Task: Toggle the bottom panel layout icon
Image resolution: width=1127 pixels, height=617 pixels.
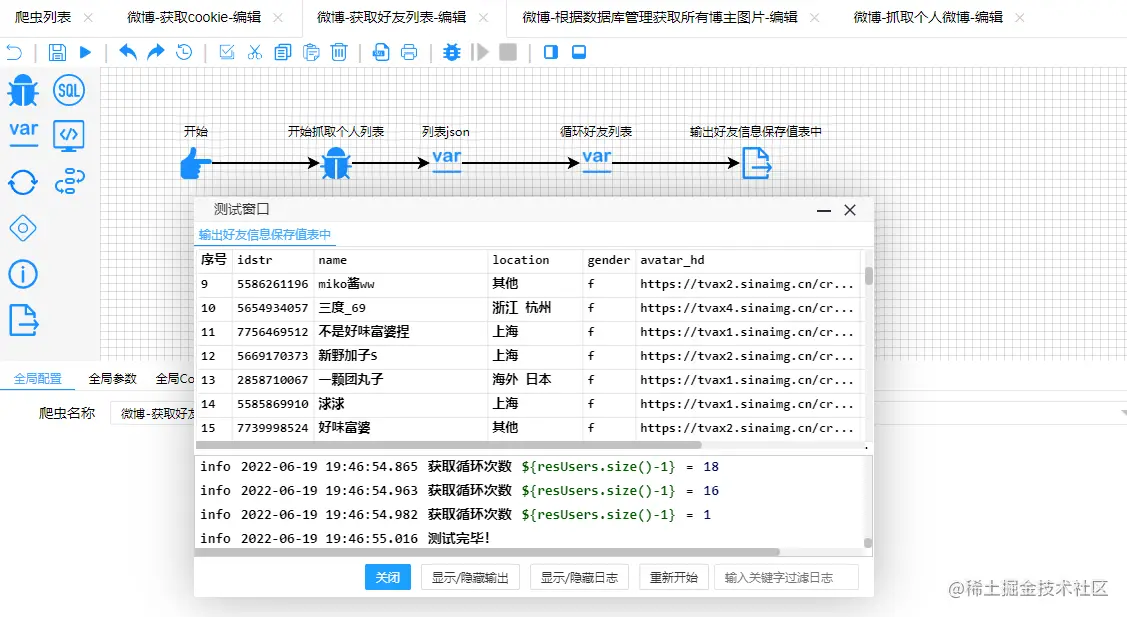Action: coord(579,52)
